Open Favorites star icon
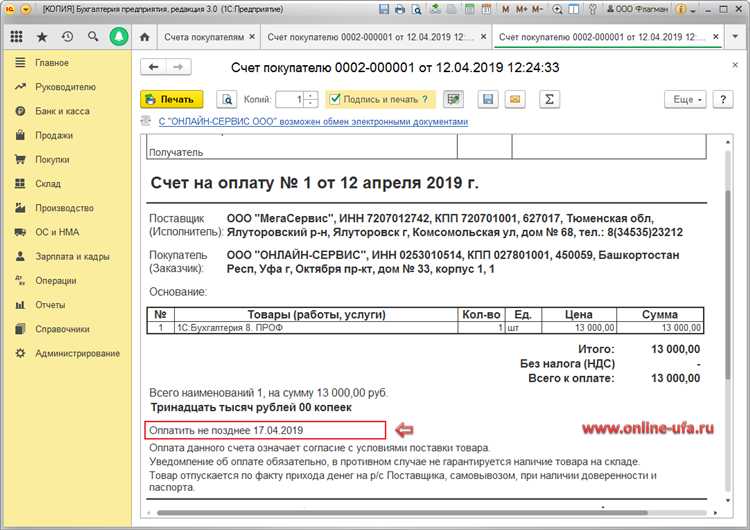The width and height of the screenshot is (750, 530). click(42, 37)
